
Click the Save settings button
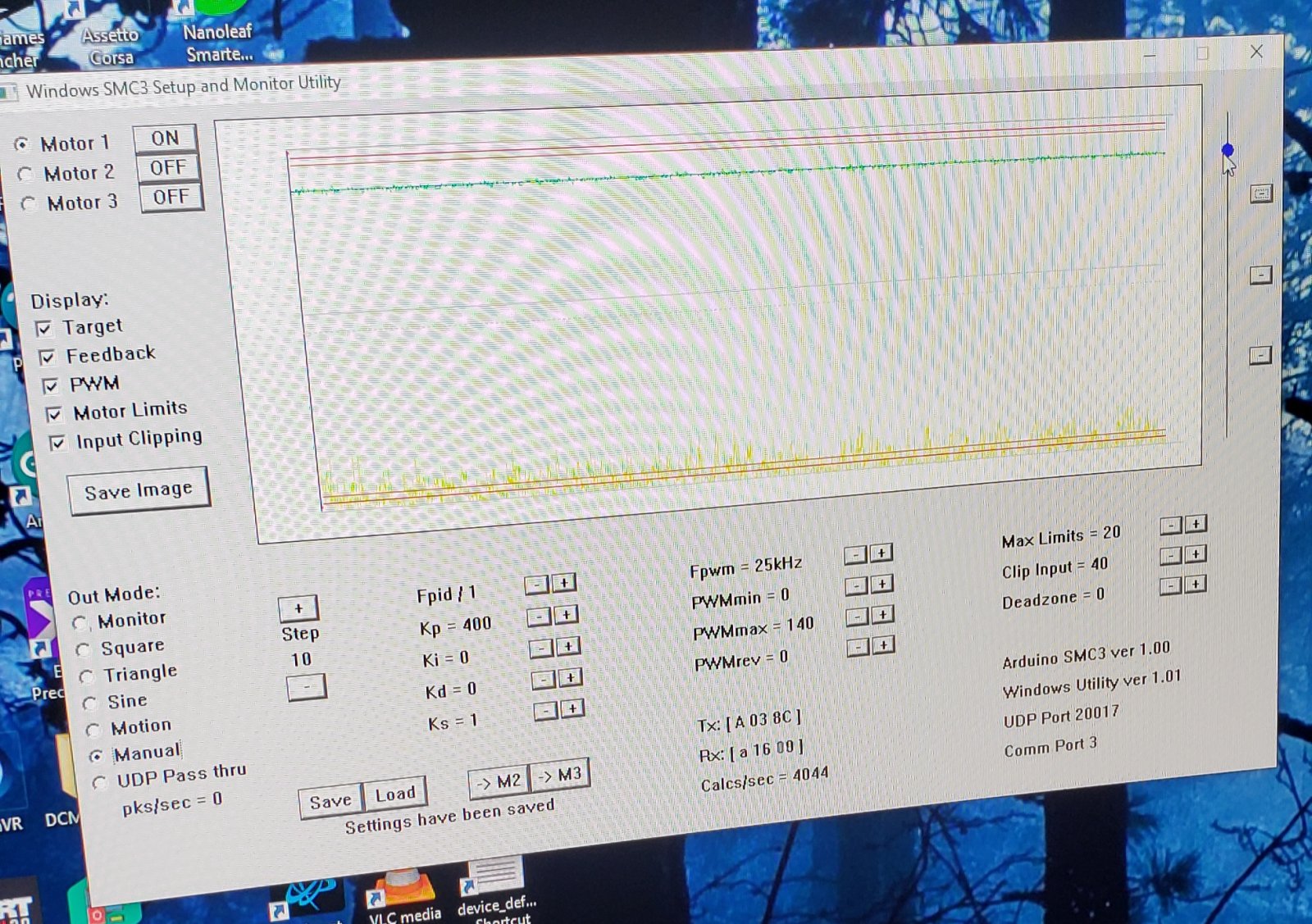tap(330, 801)
